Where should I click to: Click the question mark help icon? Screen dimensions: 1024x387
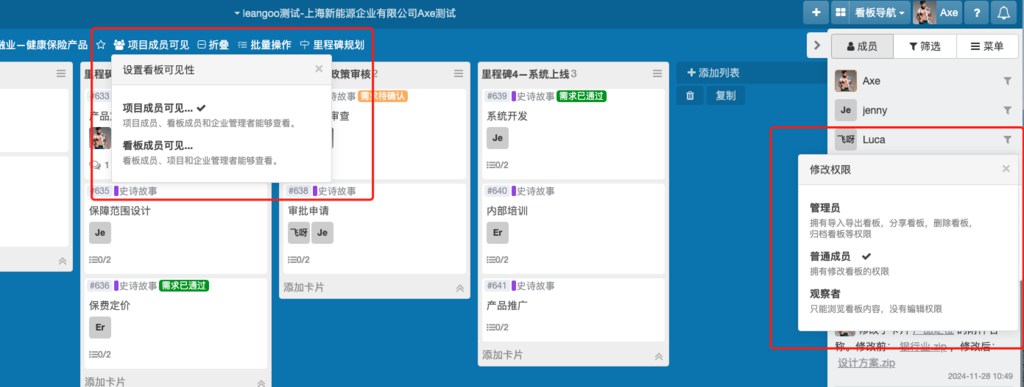coord(976,12)
